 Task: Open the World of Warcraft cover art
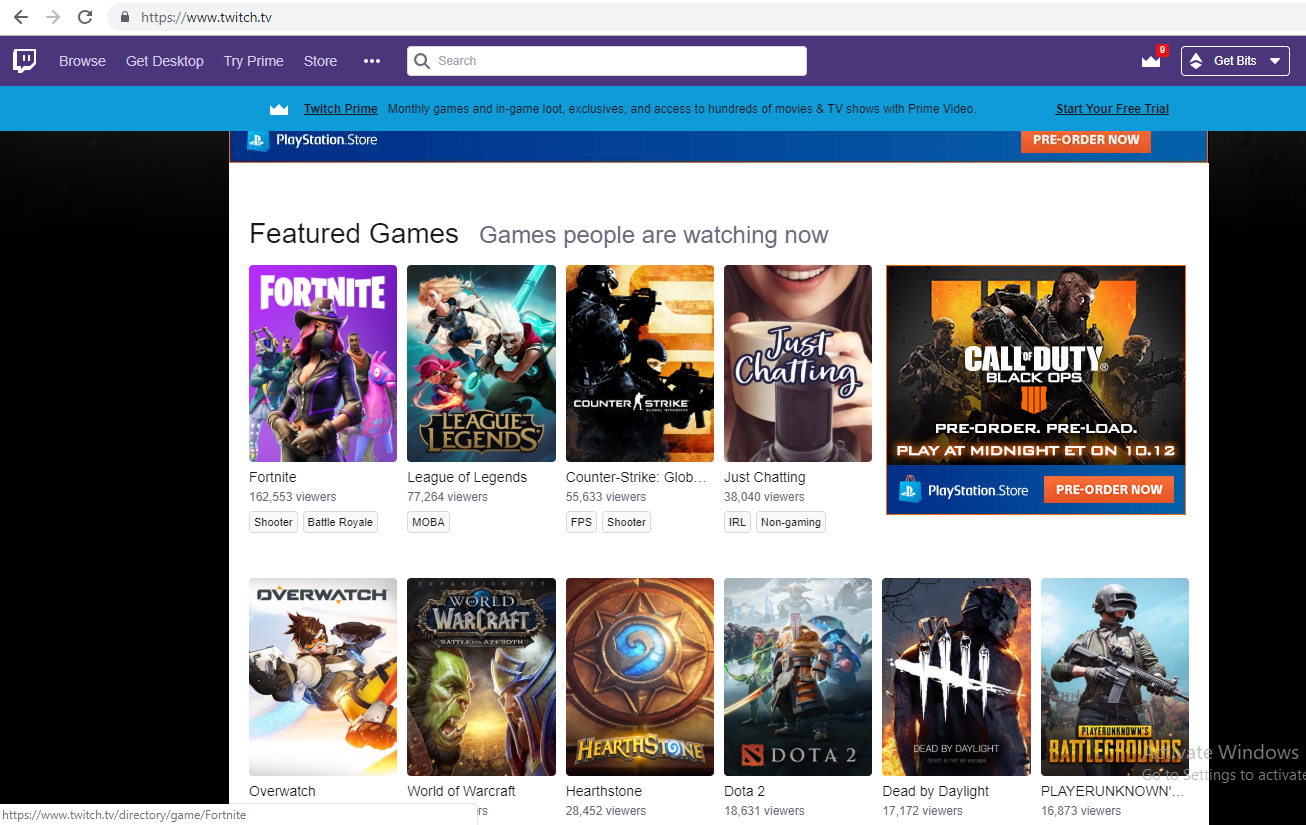pyautogui.click(x=481, y=677)
